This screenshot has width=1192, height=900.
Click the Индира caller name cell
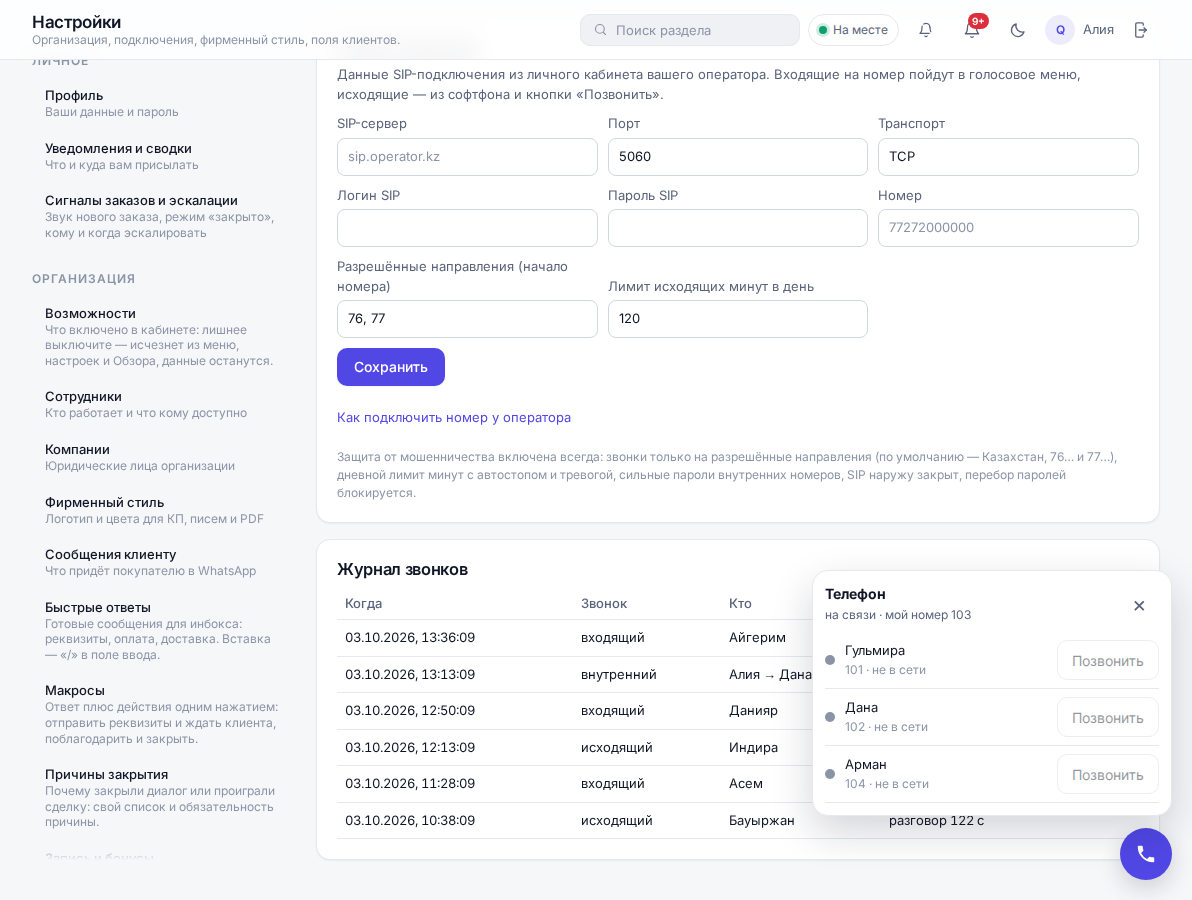pos(753,747)
